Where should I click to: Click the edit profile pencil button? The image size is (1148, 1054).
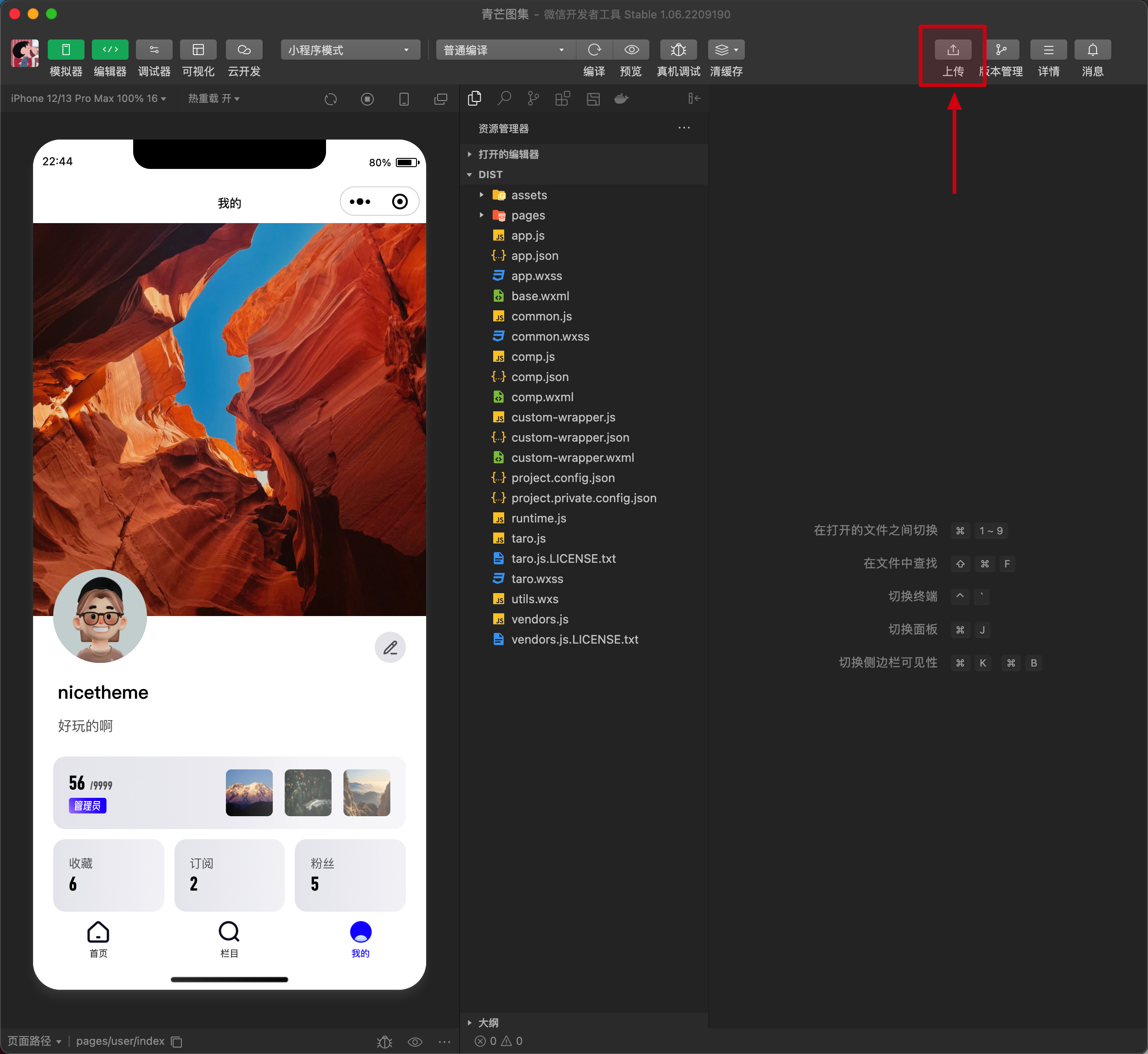(390, 647)
